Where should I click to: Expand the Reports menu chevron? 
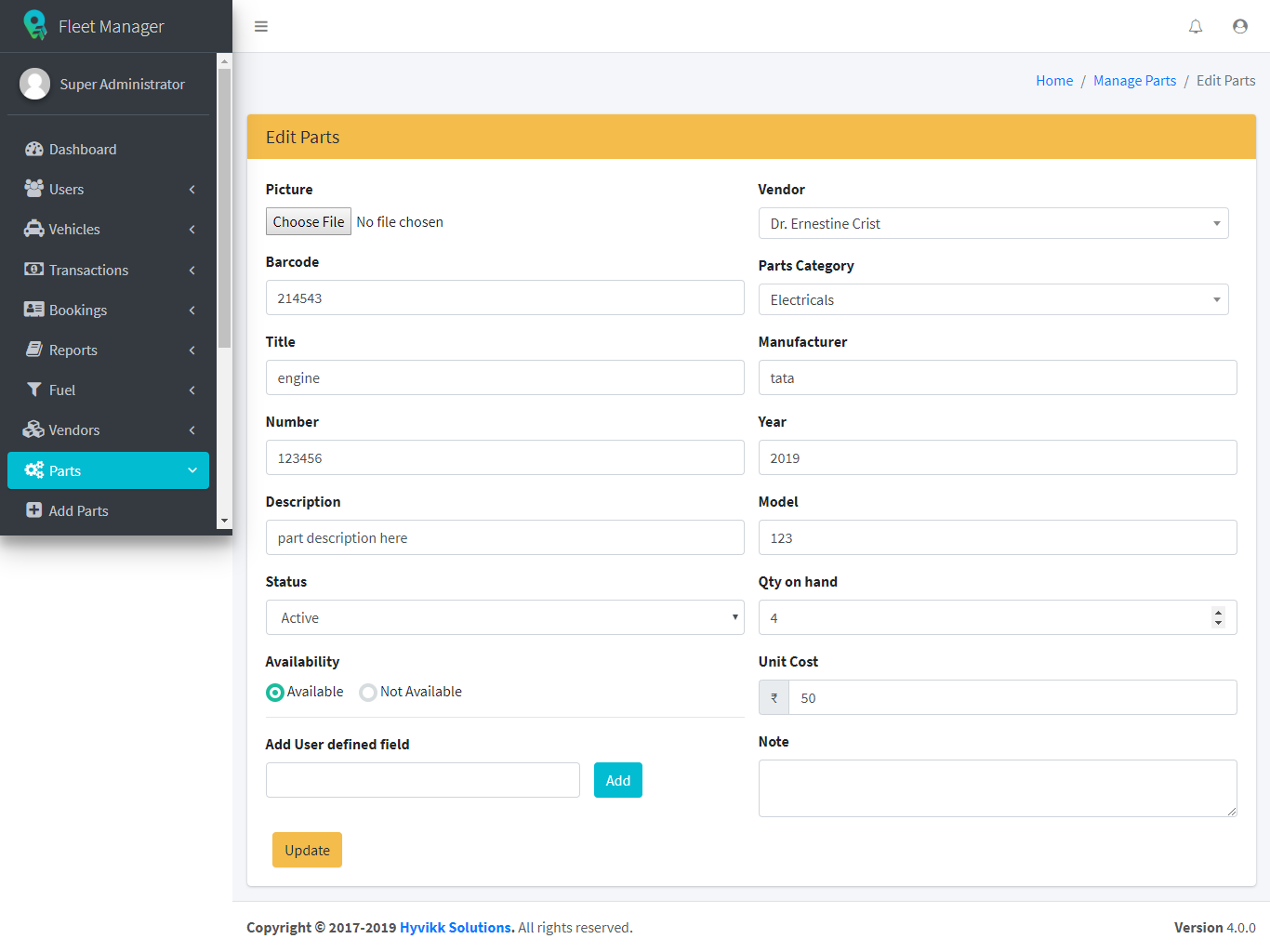(192, 350)
